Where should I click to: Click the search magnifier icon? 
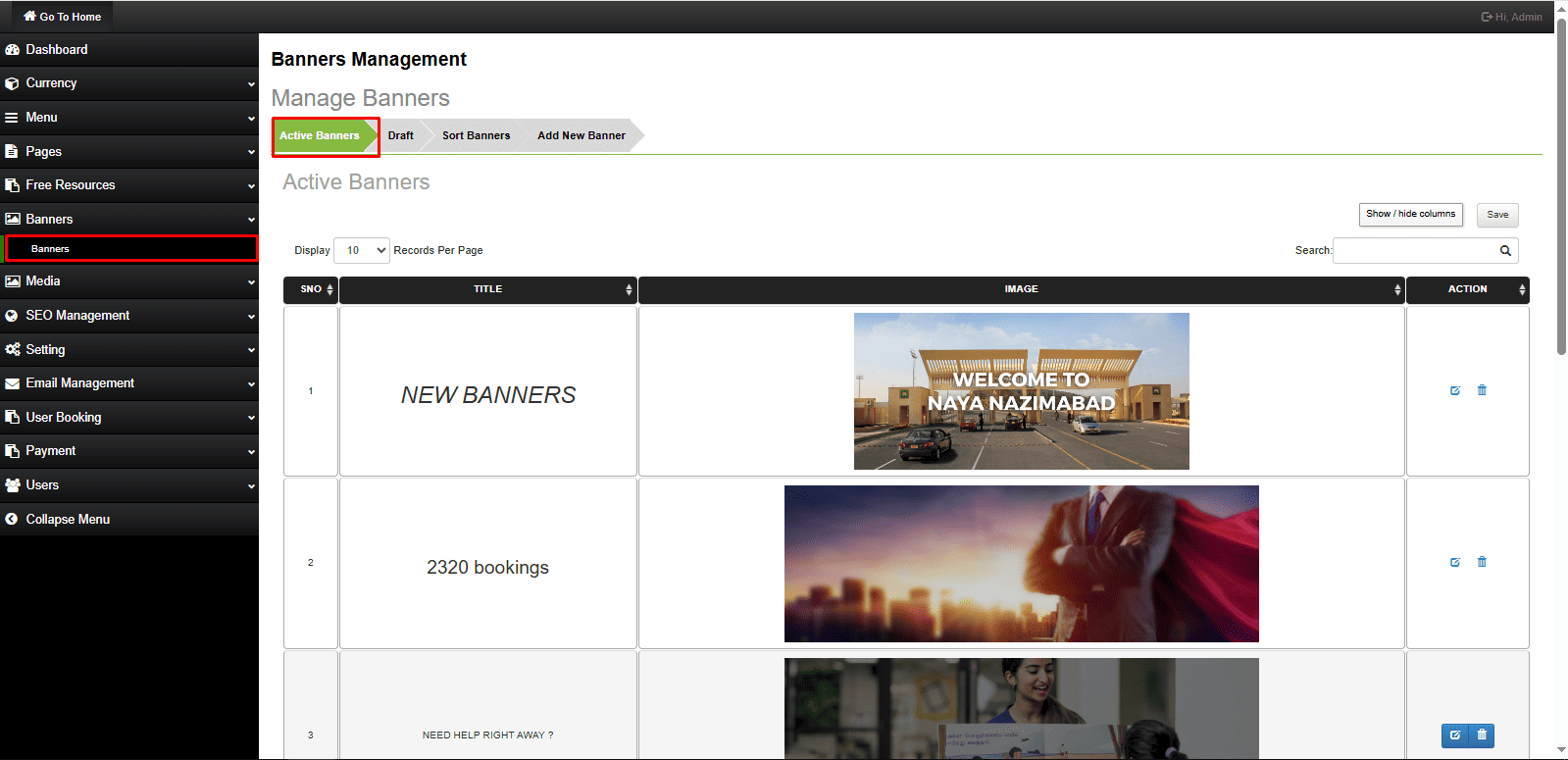point(1505,251)
